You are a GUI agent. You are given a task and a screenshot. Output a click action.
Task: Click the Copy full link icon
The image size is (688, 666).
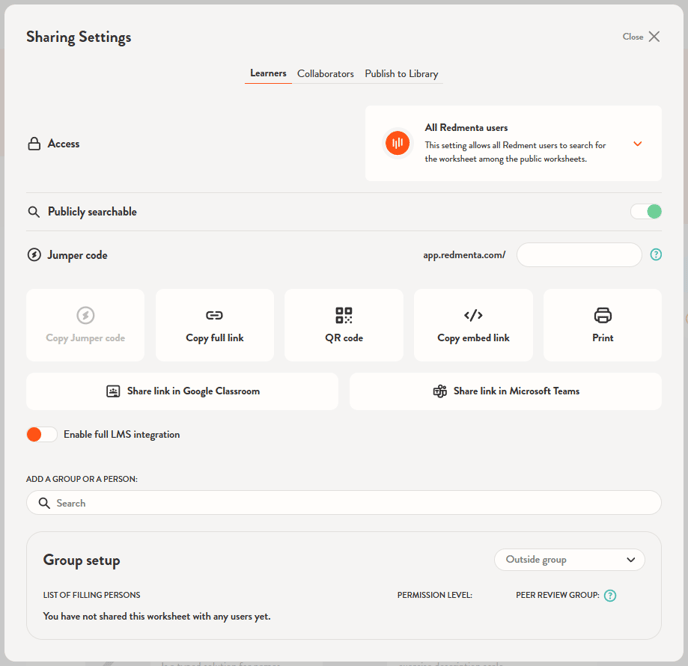pos(214,316)
